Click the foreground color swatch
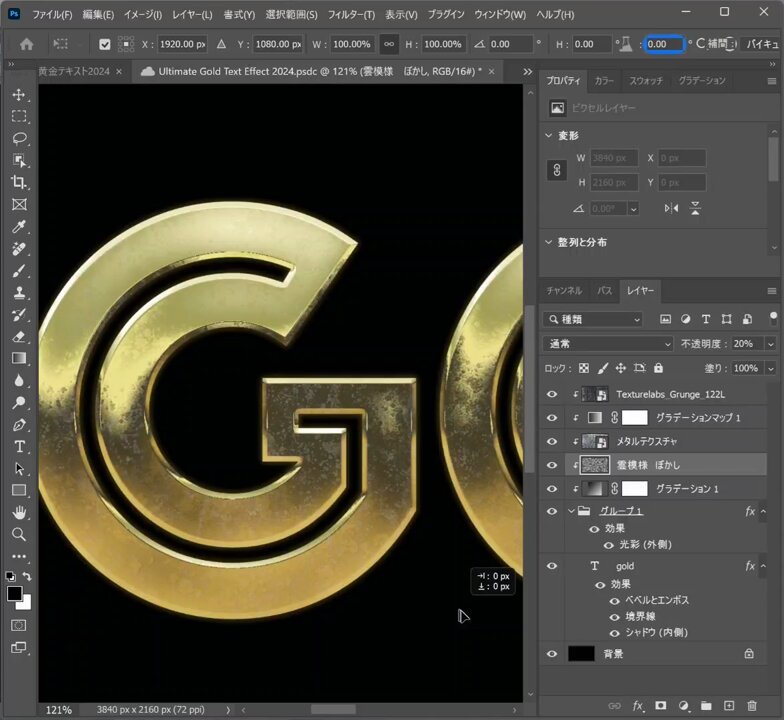 click(x=14, y=594)
